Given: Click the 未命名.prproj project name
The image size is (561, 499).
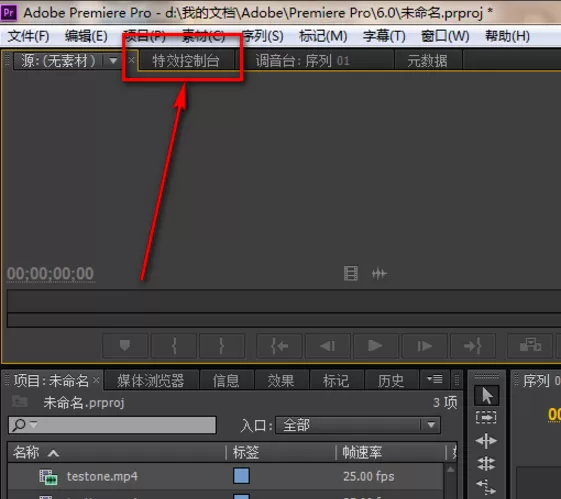Looking at the screenshot, I should [x=84, y=403].
